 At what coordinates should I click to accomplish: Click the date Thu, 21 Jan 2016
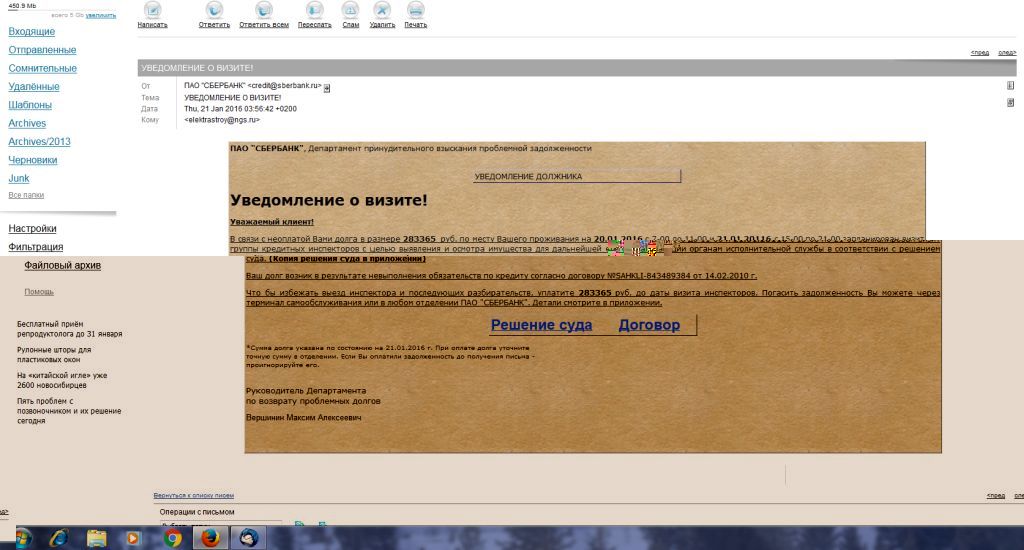[240, 109]
